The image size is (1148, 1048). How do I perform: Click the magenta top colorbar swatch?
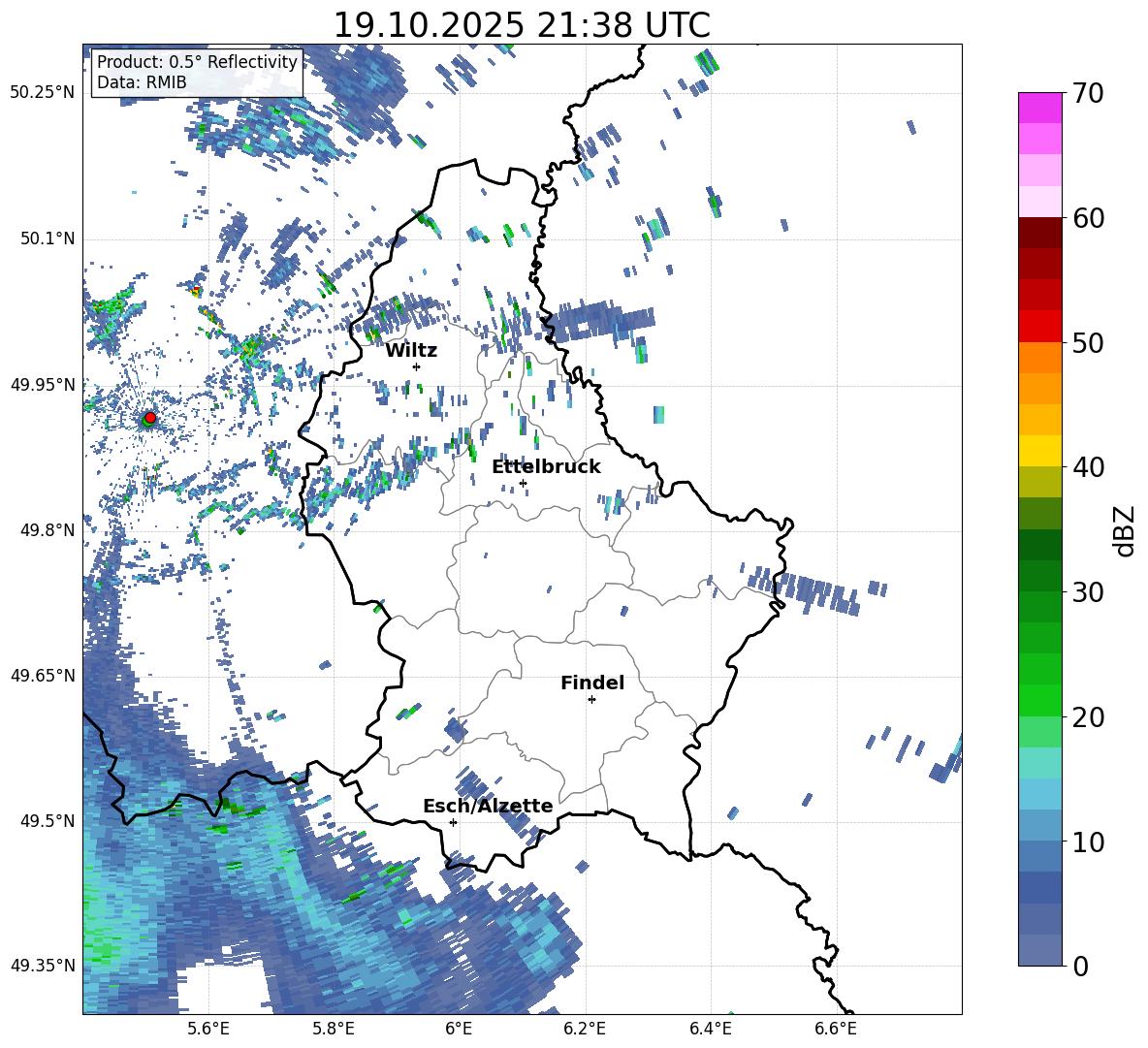tap(1040, 108)
